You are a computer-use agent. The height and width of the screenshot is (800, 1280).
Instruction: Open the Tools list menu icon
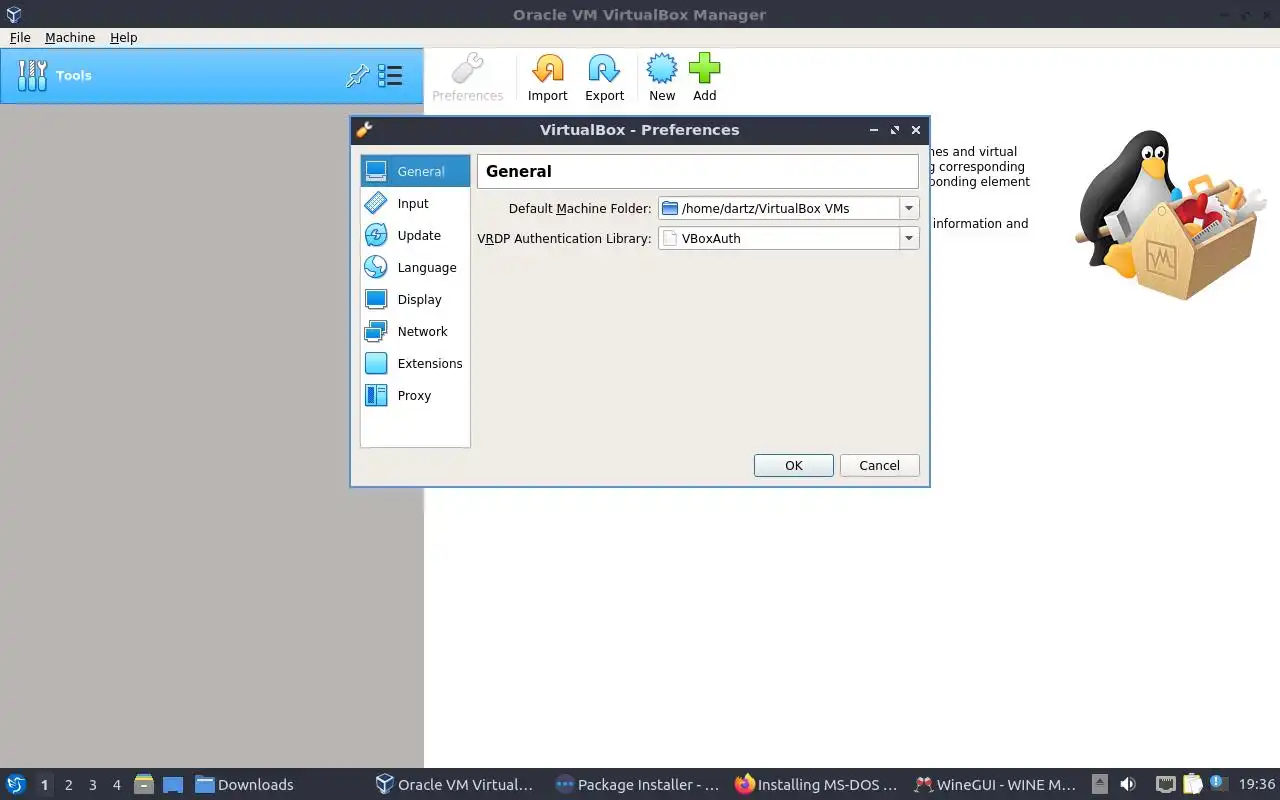(x=390, y=76)
